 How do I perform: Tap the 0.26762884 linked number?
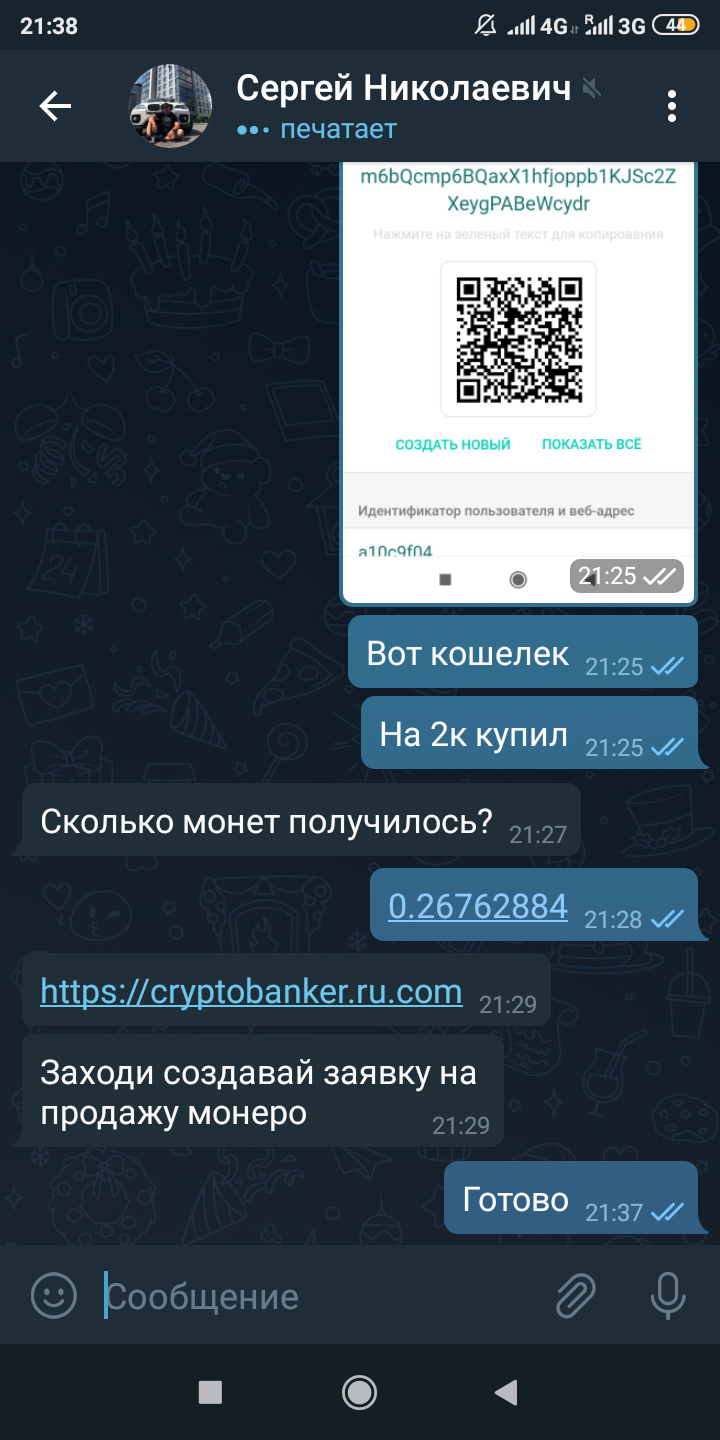pyautogui.click(x=478, y=906)
